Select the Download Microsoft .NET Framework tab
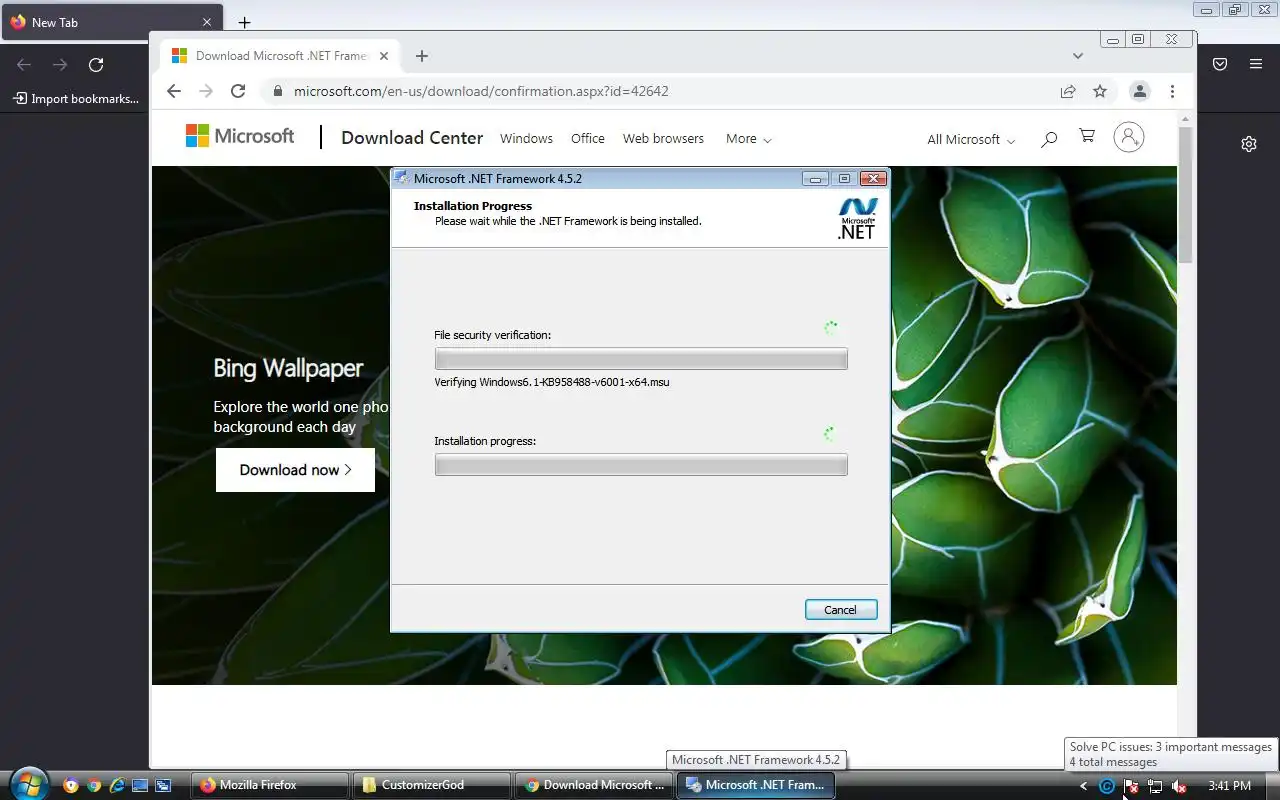This screenshot has width=1280, height=800. 280,56
